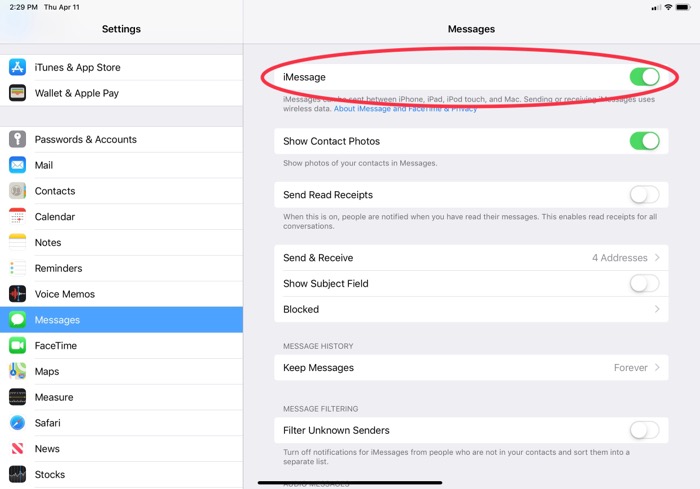Open Send & Receive addresses chevron

tap(657, 258)
